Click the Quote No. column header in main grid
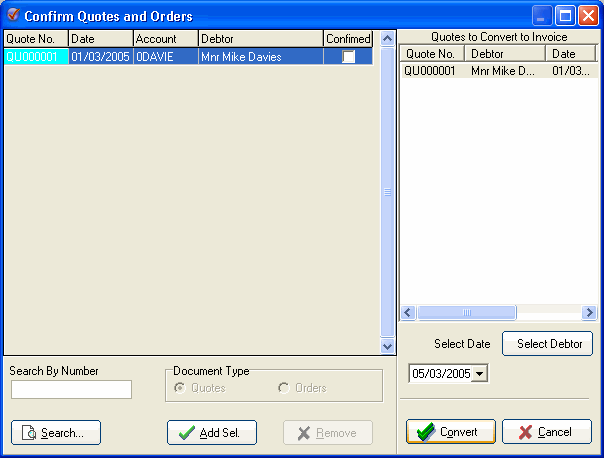604x458 pixels. (x=36, y=39)
